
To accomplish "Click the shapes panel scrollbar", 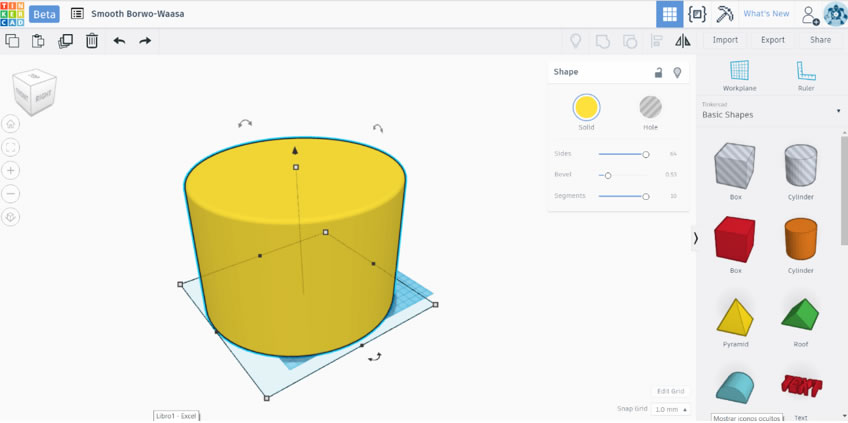I will click(x=845, y=189).
